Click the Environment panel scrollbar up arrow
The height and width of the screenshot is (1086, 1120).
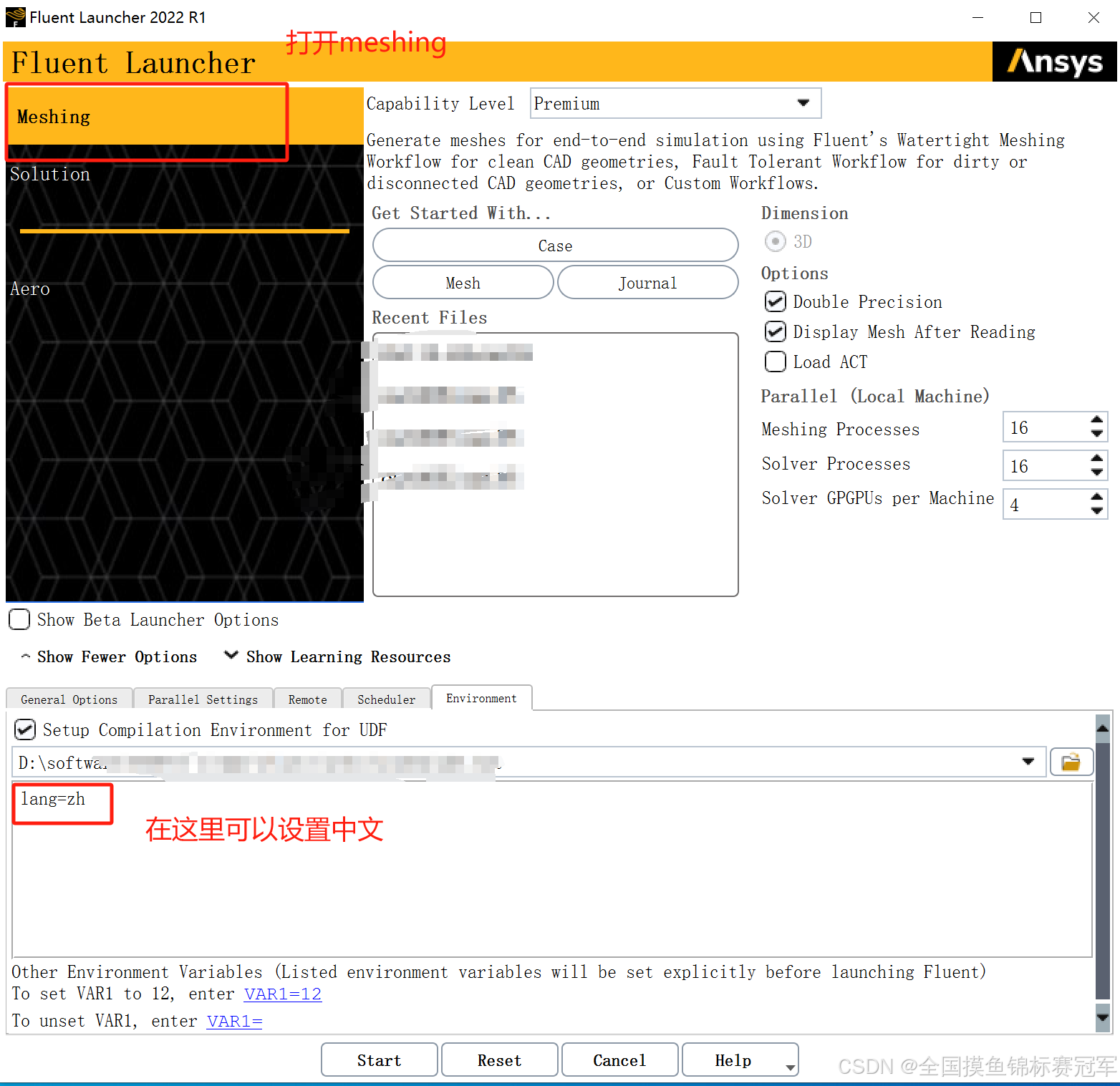click(x=1103, y=727)
